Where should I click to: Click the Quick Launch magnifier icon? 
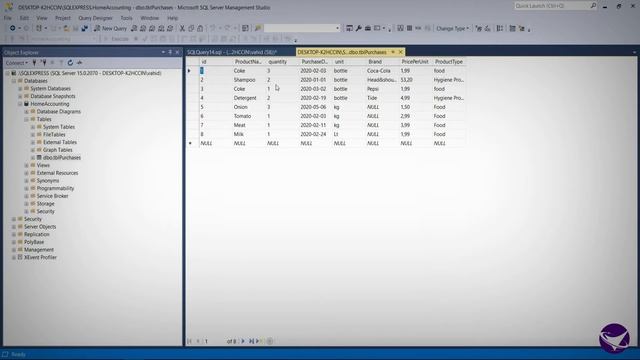click(593, 6)
